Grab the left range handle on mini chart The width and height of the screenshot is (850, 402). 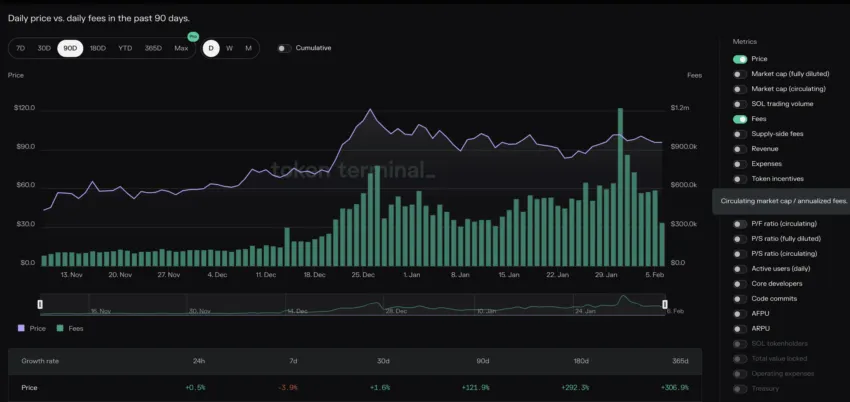click(40, 304)
